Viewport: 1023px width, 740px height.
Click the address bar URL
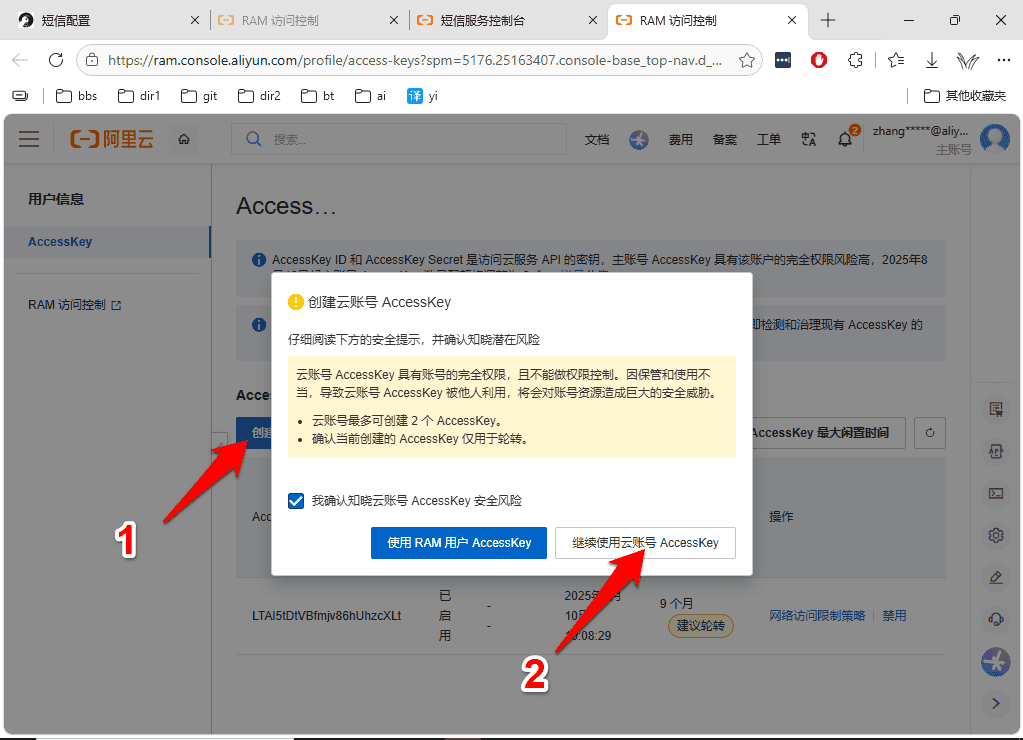(x=415, y=61)
